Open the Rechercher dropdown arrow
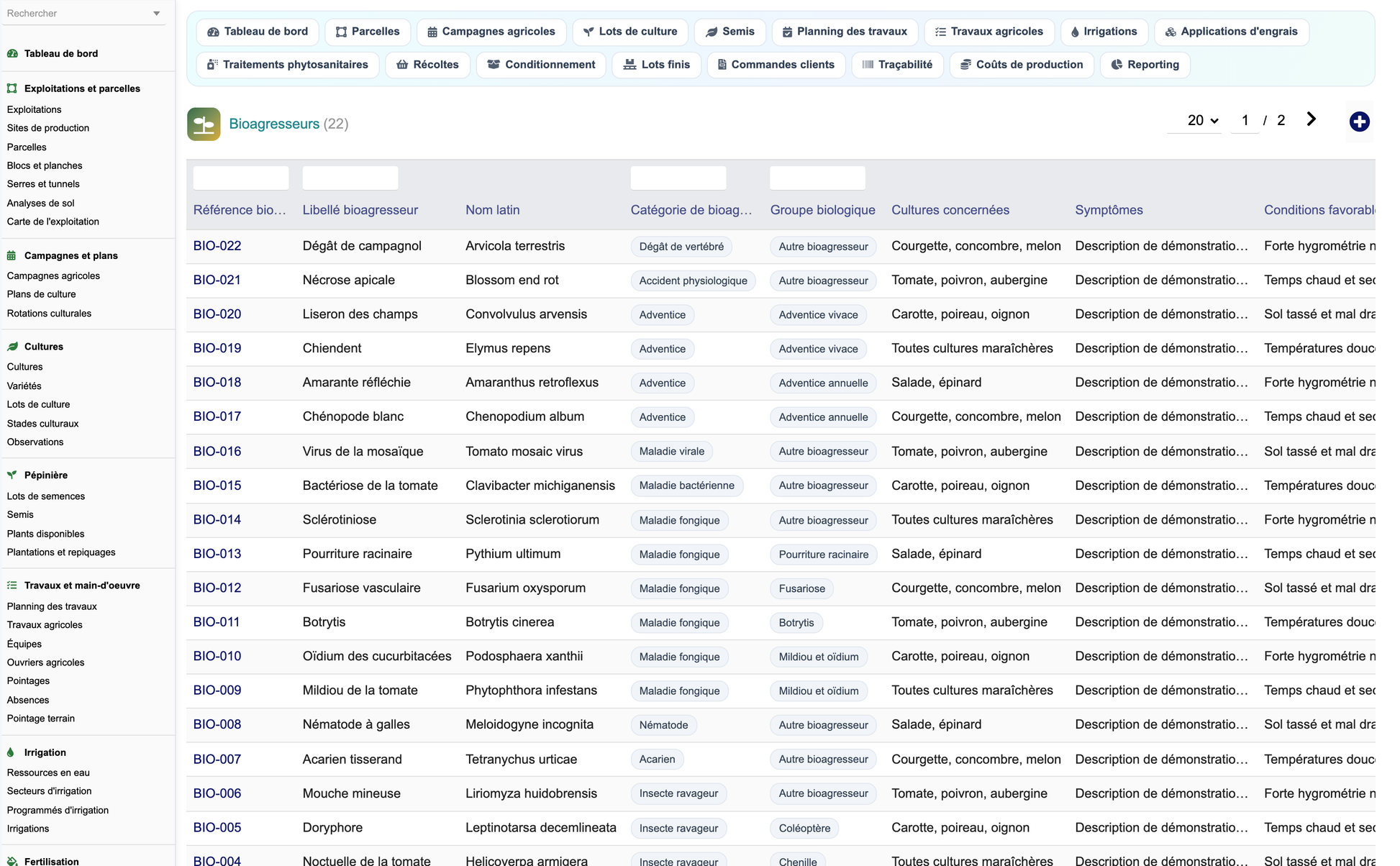Viewport: 1400px width, 866px height. (157, 14)
